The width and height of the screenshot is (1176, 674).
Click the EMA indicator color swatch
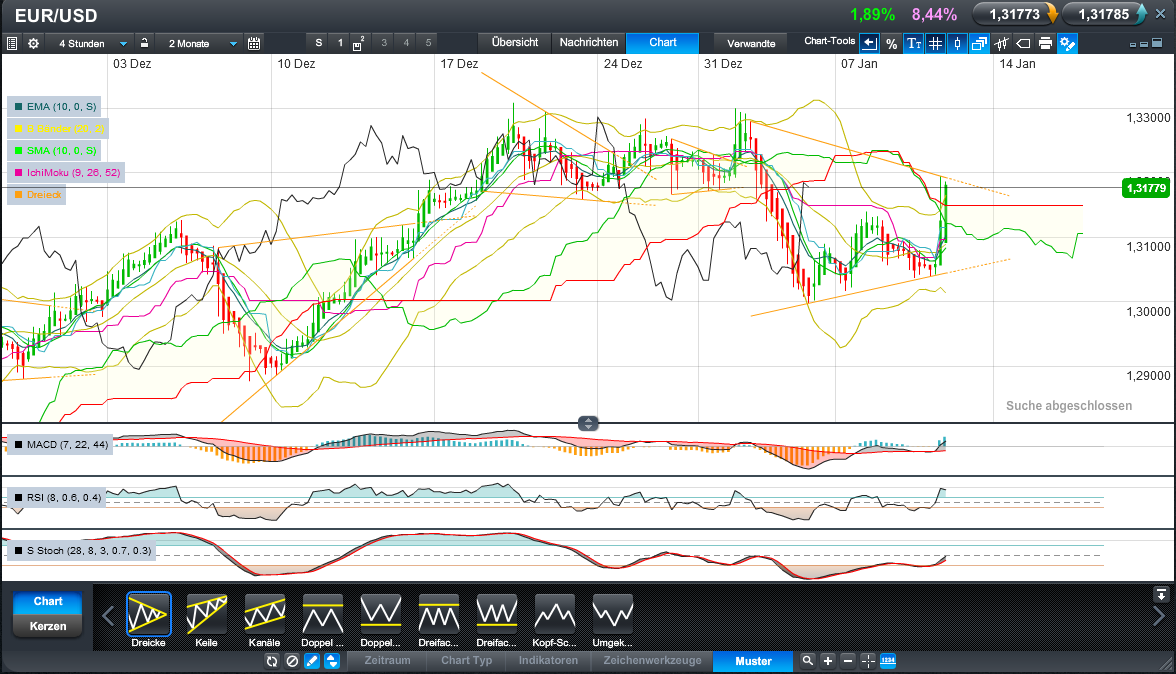18,106
